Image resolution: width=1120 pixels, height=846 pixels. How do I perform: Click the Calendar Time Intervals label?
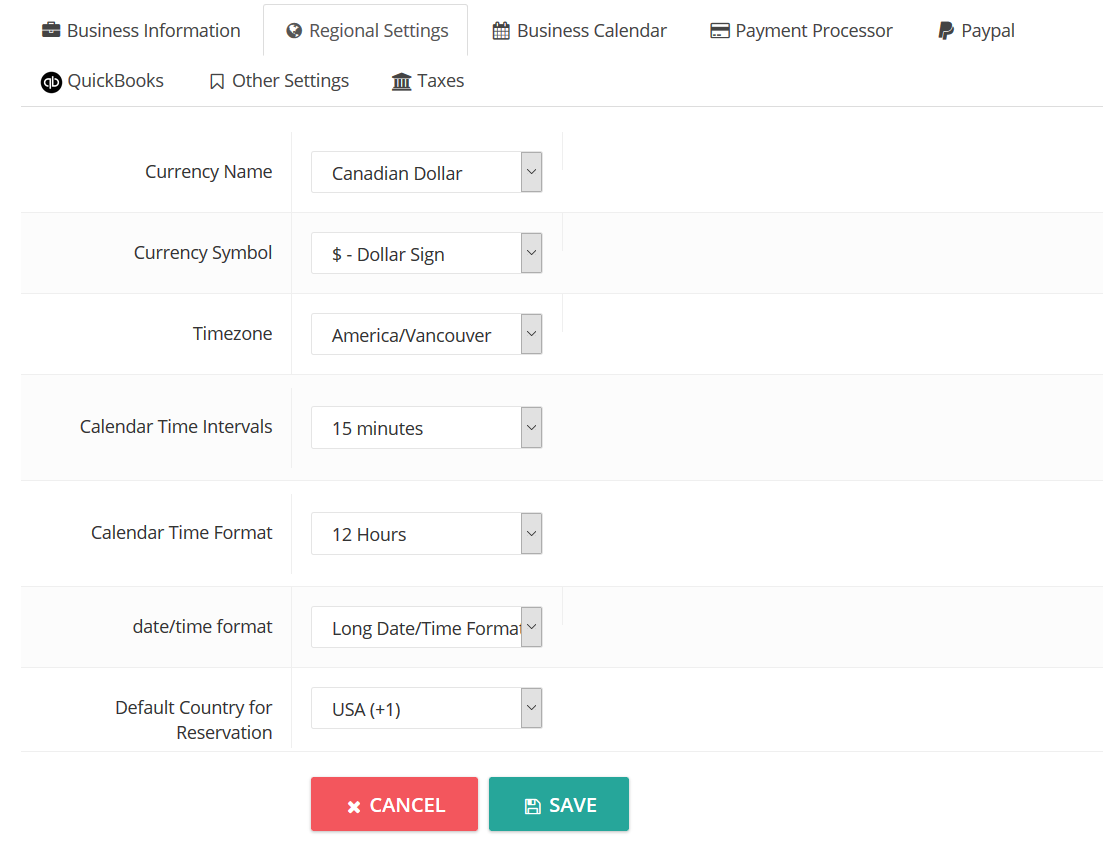point(176,427)
